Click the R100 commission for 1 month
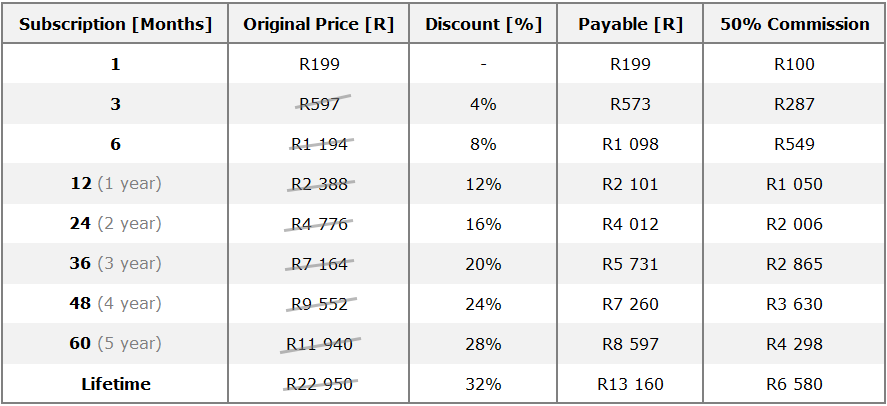 (x=795, y=64)
